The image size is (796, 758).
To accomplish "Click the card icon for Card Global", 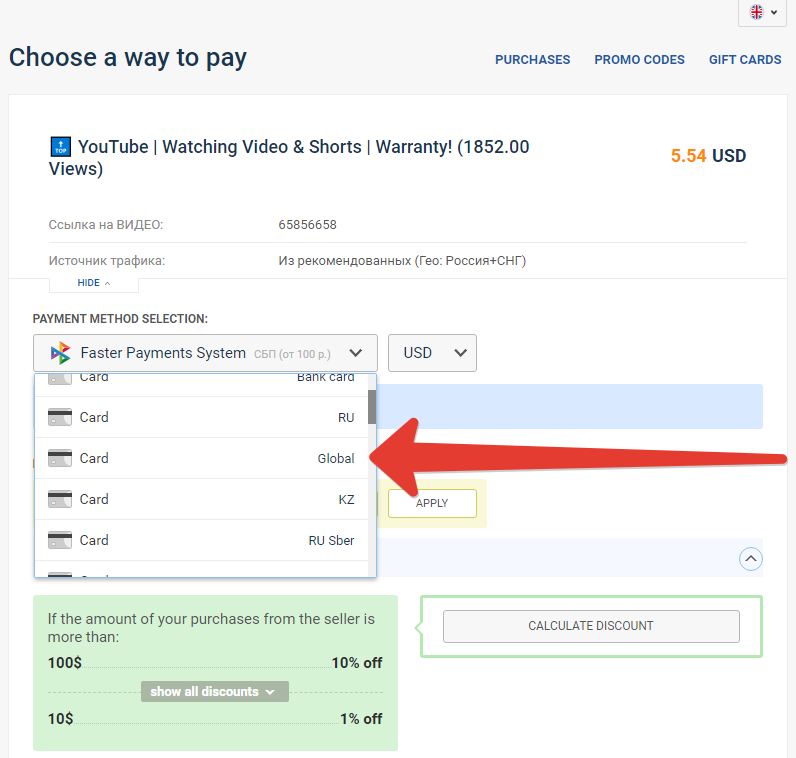I will pyautogui.click(x=60, y=458).
